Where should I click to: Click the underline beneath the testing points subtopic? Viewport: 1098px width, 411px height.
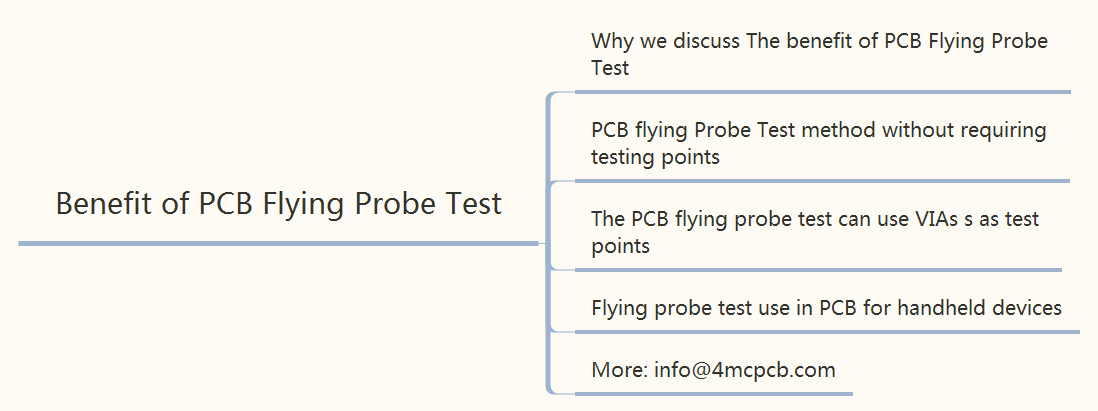[822, 181]
